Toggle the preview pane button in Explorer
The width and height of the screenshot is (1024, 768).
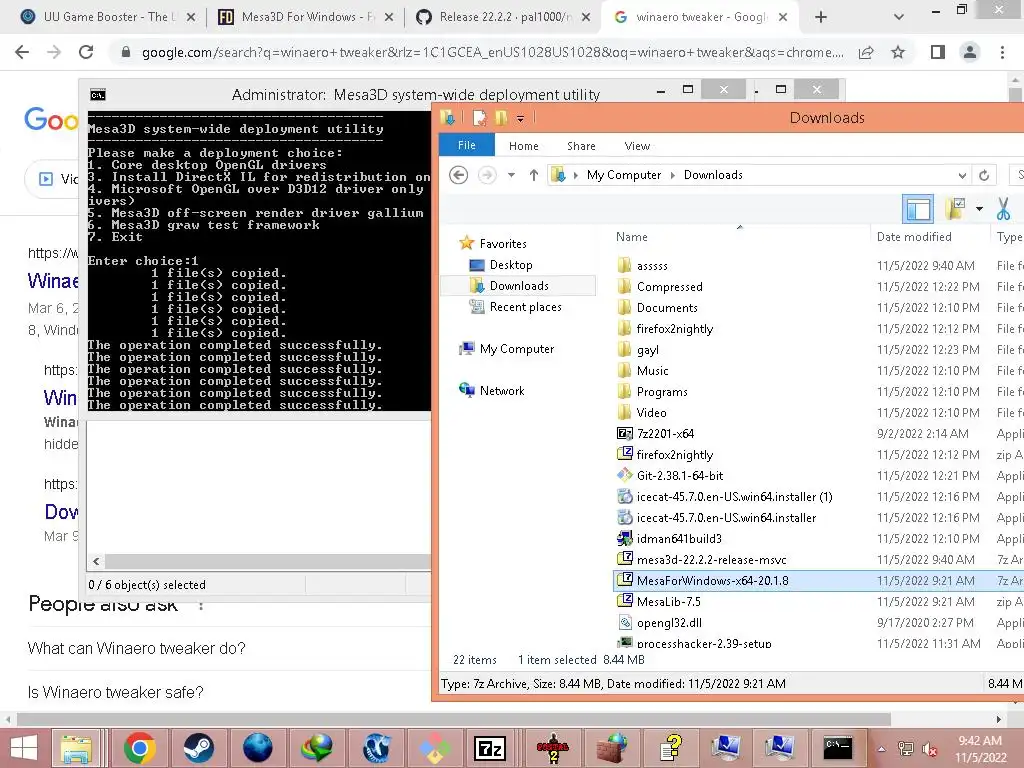[x=918, y=209]
